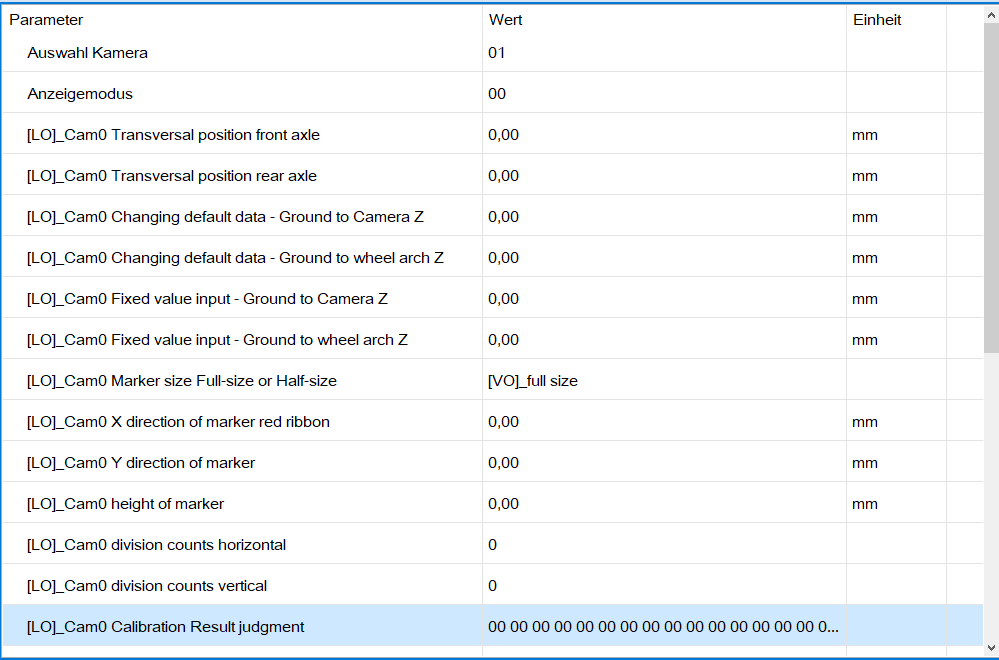Select X direction of marker red ribbon row
This screenshot has width=999, height=660.
(178, 422)
